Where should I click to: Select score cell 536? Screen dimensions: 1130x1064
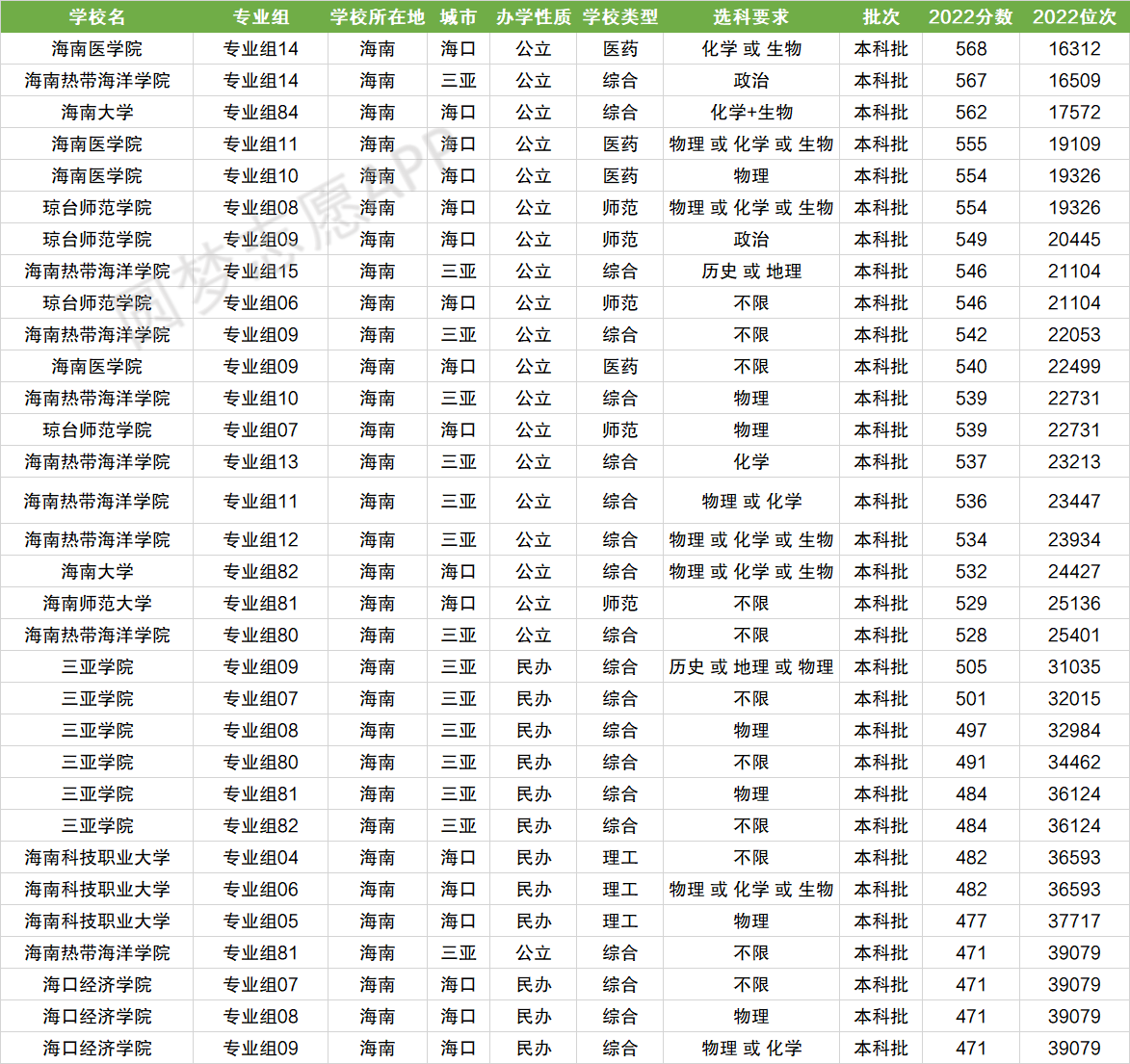click(x=971, y=502)
